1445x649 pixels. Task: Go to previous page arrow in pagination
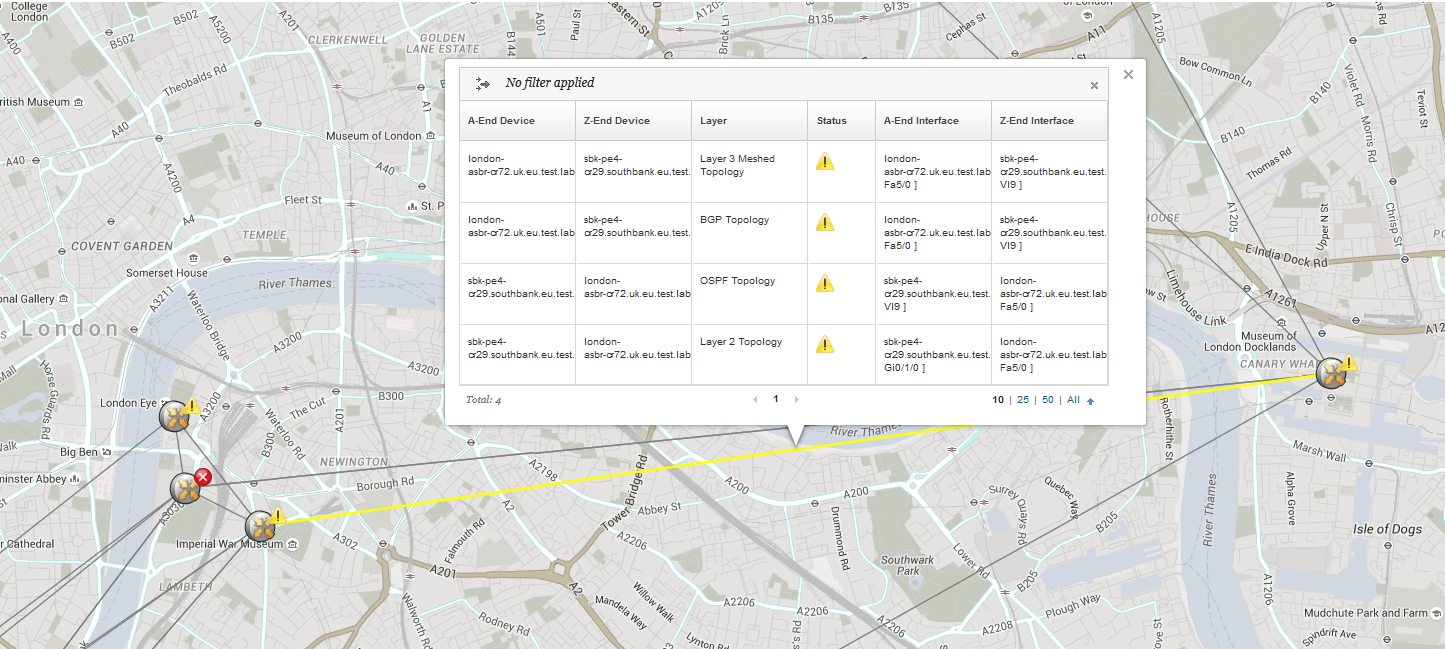(x=755, y=399)
